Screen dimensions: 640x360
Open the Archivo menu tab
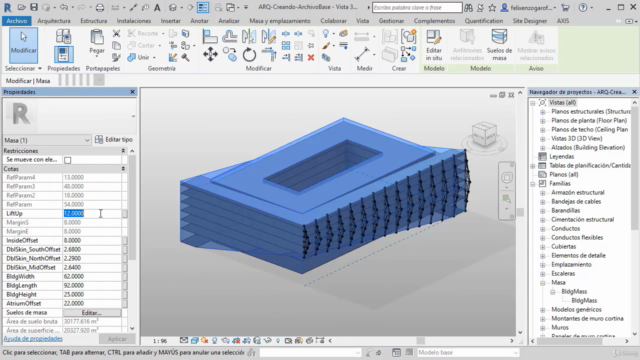pyautogui.click(x=17, y=20)
